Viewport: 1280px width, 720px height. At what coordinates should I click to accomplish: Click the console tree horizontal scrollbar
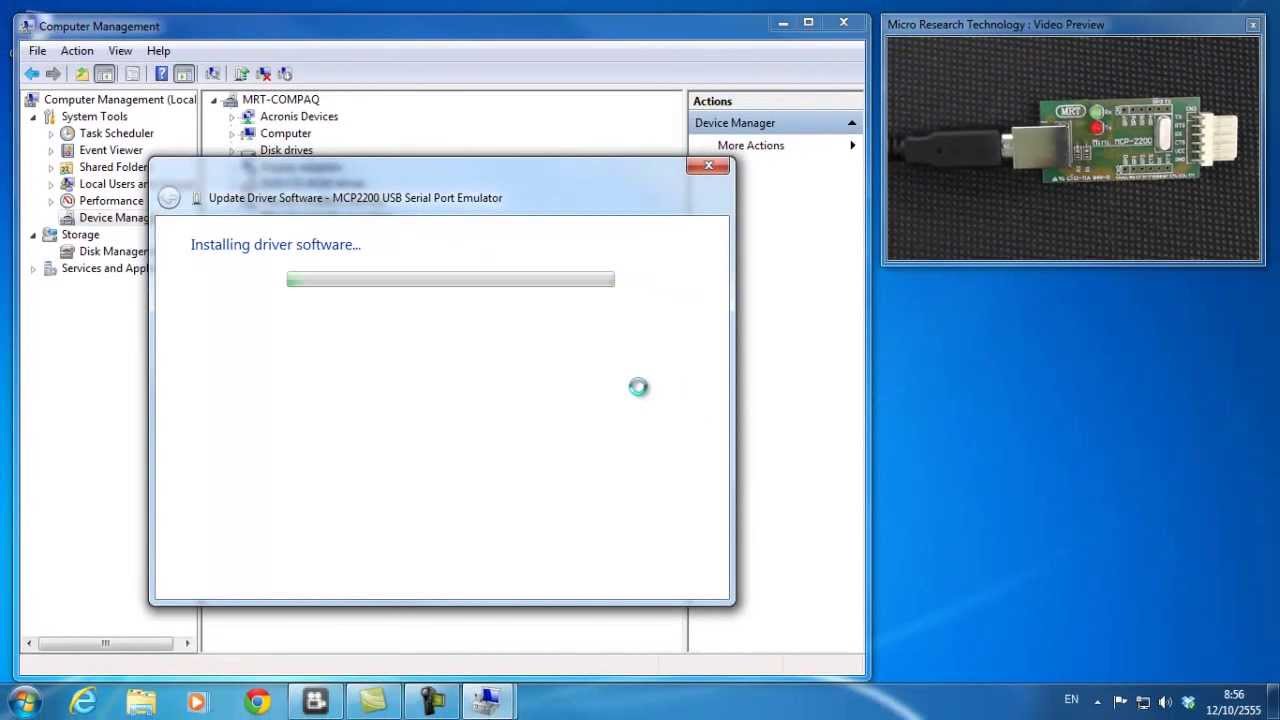108,643
